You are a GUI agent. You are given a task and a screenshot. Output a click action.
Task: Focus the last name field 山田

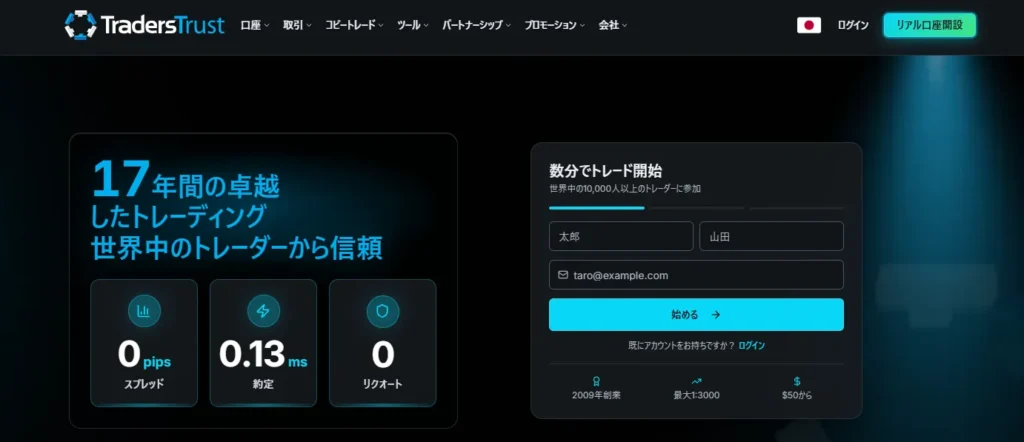click(x=771, y=236)
